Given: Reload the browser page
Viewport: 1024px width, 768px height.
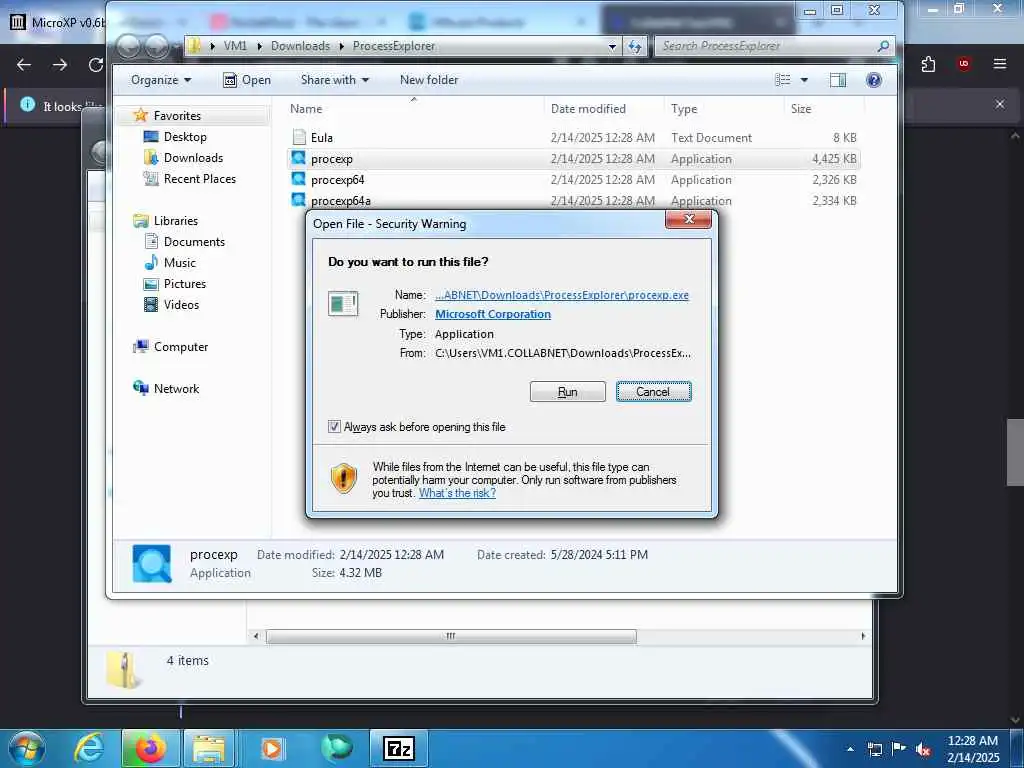Looking at the screenshot, I should [96, 65].
